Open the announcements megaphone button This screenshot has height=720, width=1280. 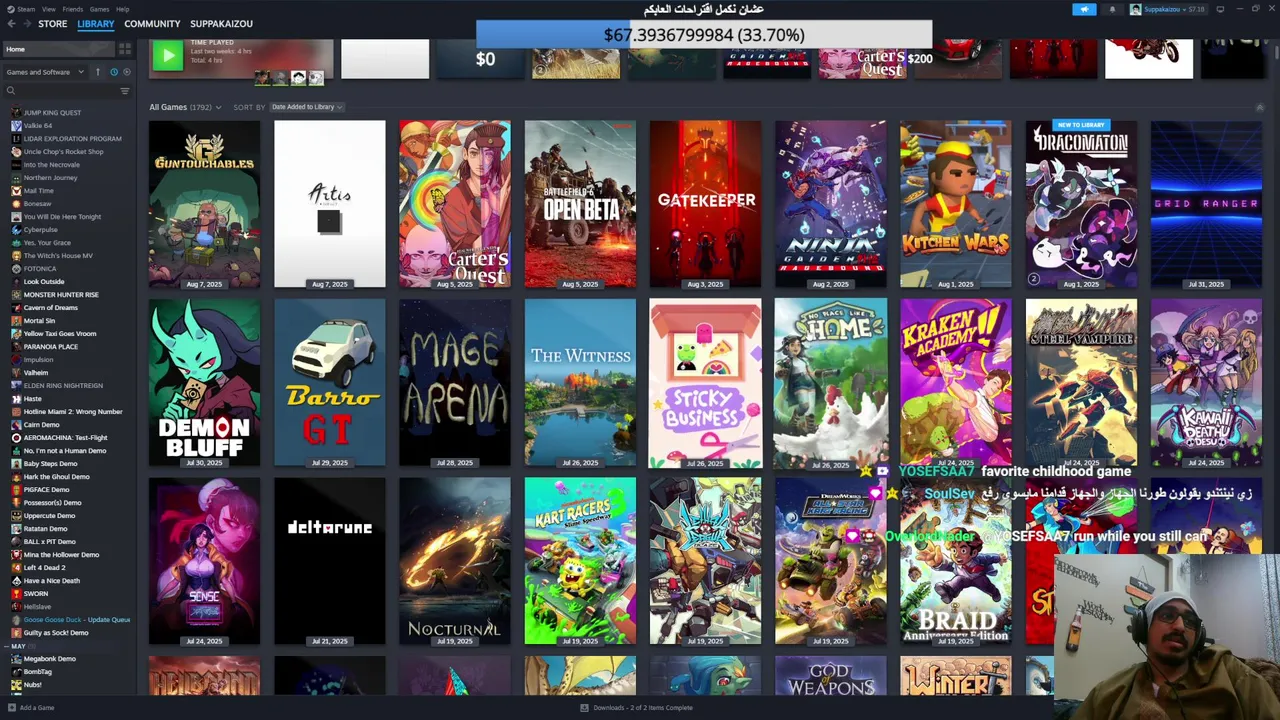click(x=1084, y=9)
